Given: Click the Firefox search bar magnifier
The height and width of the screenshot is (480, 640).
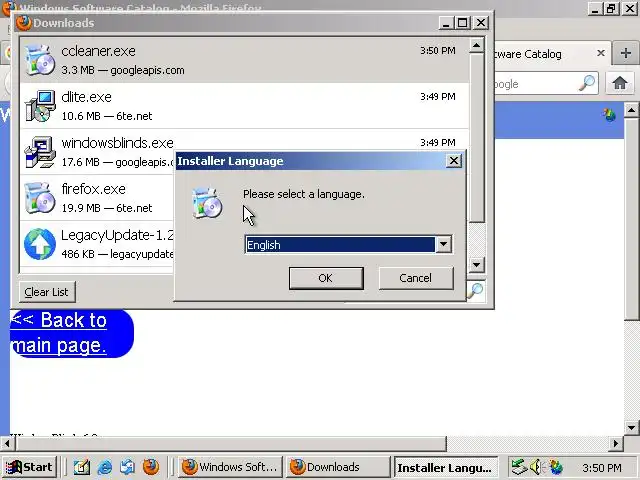Looking at the screenshot, I should tap(587, 83).
